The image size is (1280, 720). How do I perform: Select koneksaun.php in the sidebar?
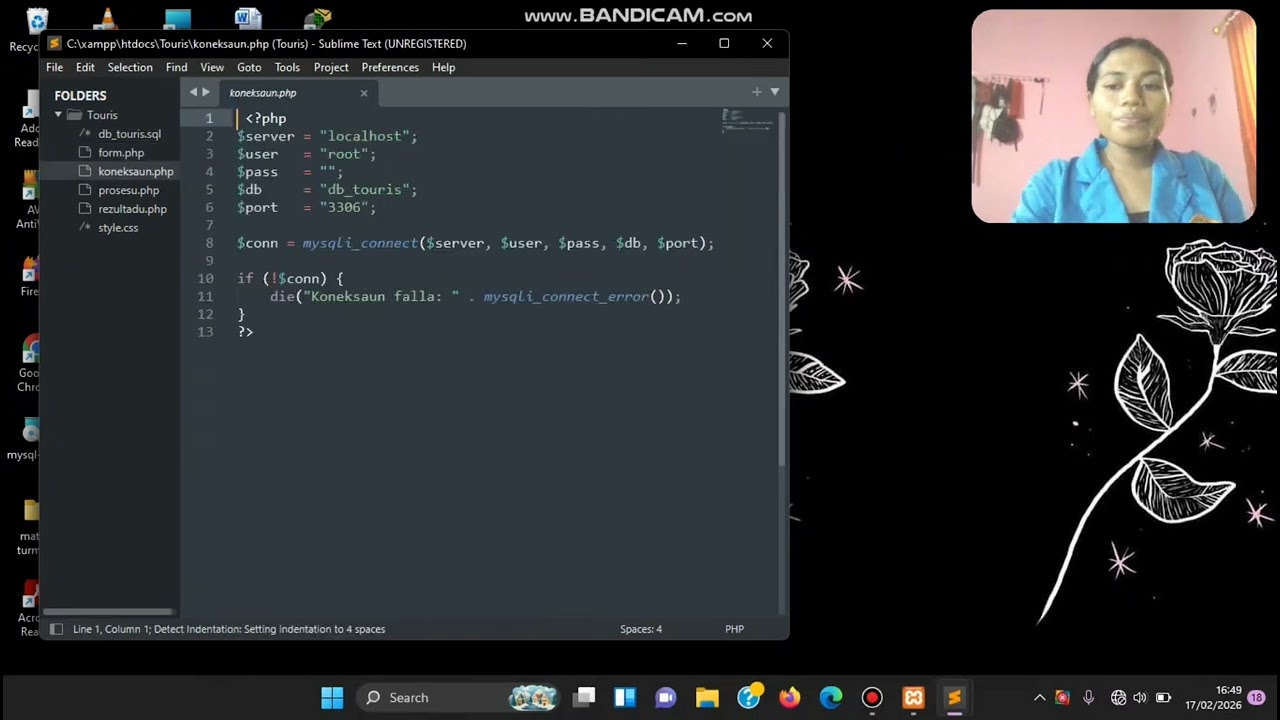click(x=135, y=171)
